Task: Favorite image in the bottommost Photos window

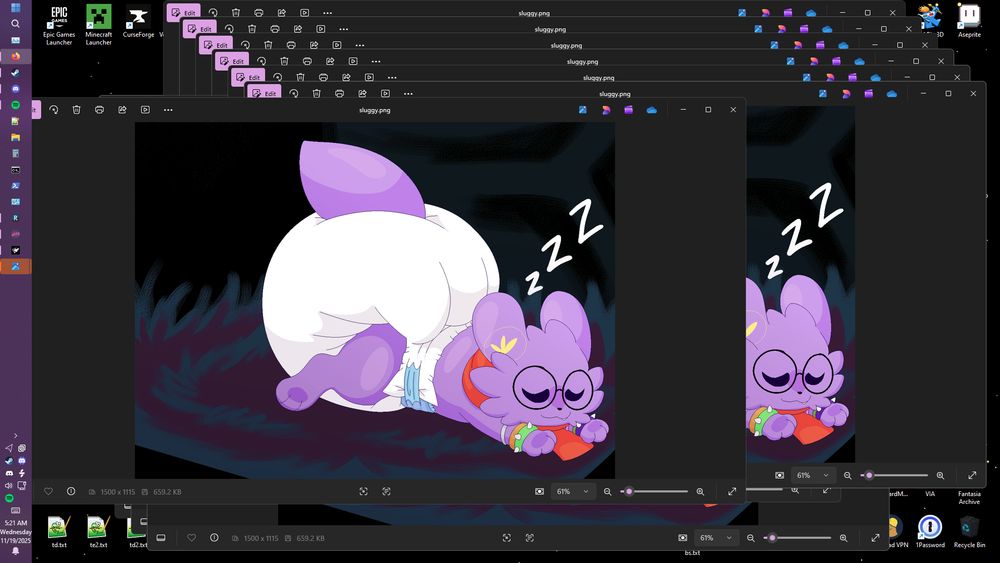Action: [191, 537]
